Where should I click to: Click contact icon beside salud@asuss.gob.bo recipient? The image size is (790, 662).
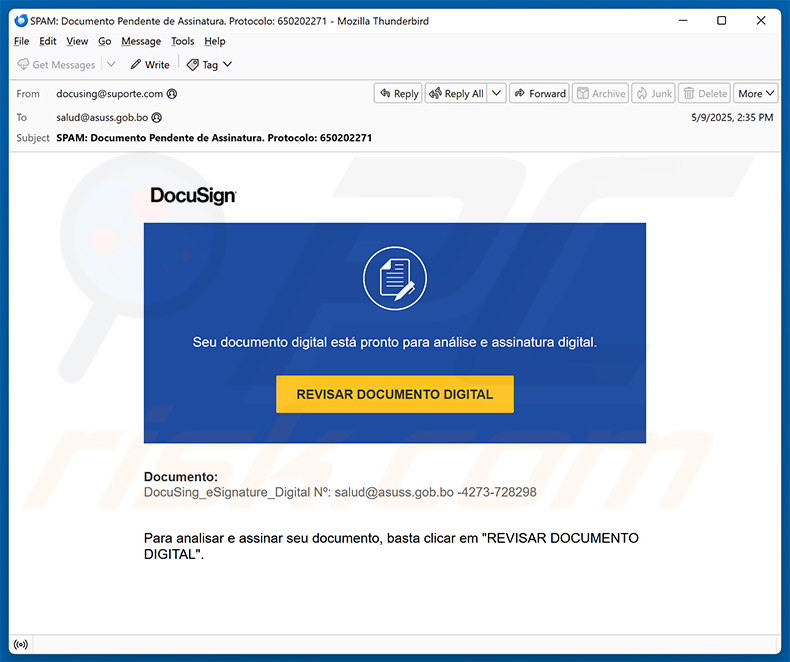coord(157,117)
